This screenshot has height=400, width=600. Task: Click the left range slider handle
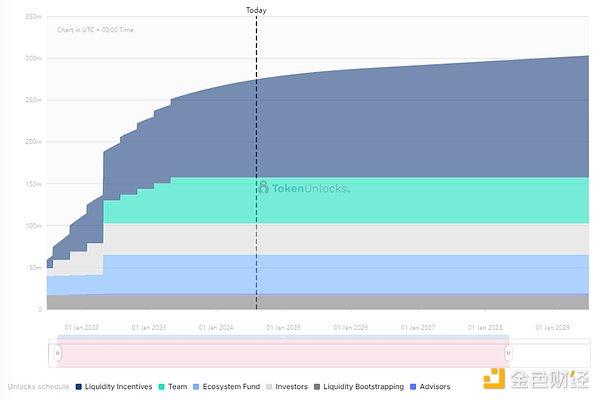pyautogui.click(x=57, y=352)
